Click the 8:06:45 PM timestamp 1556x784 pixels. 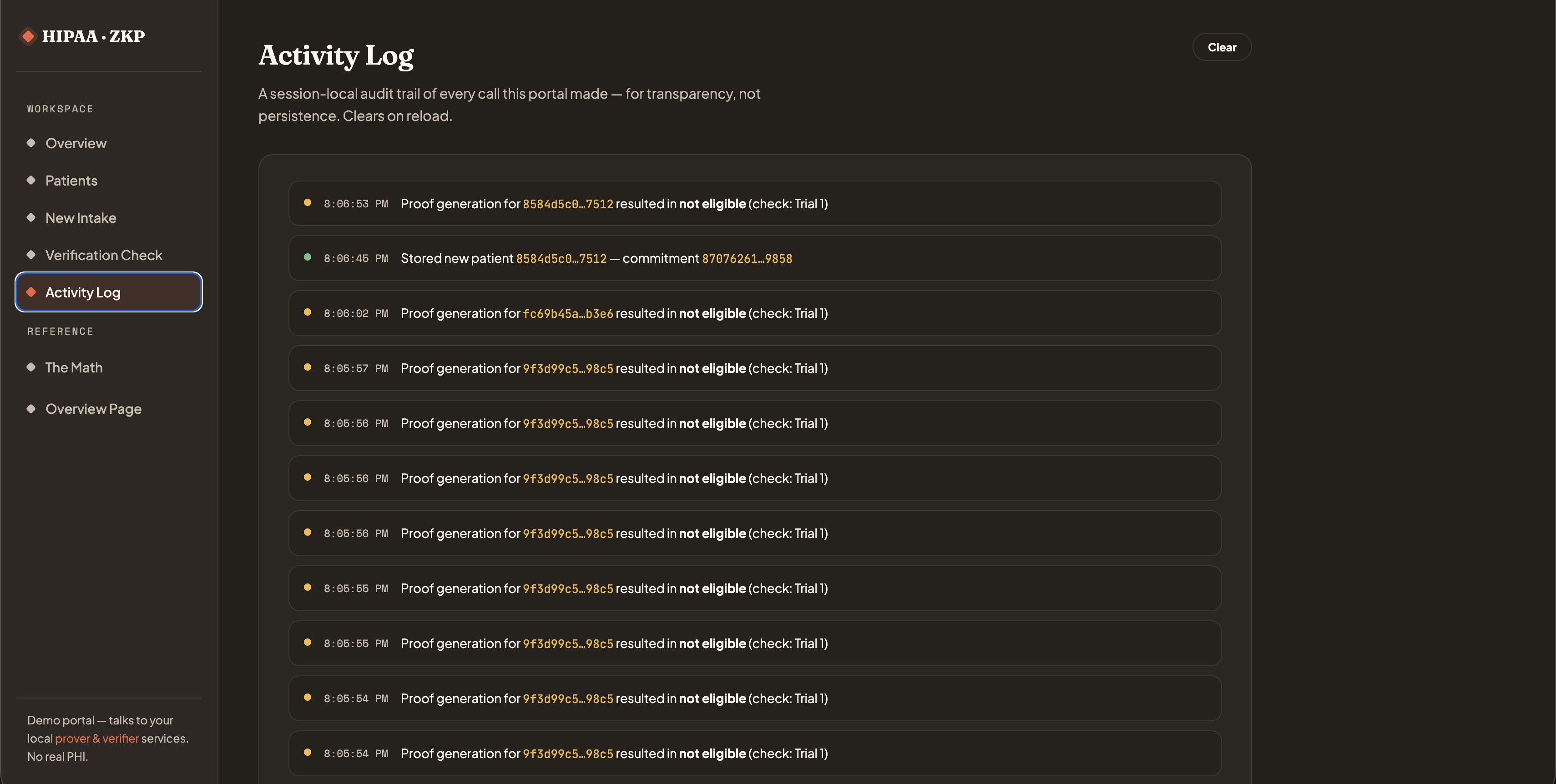coord(356,259)
